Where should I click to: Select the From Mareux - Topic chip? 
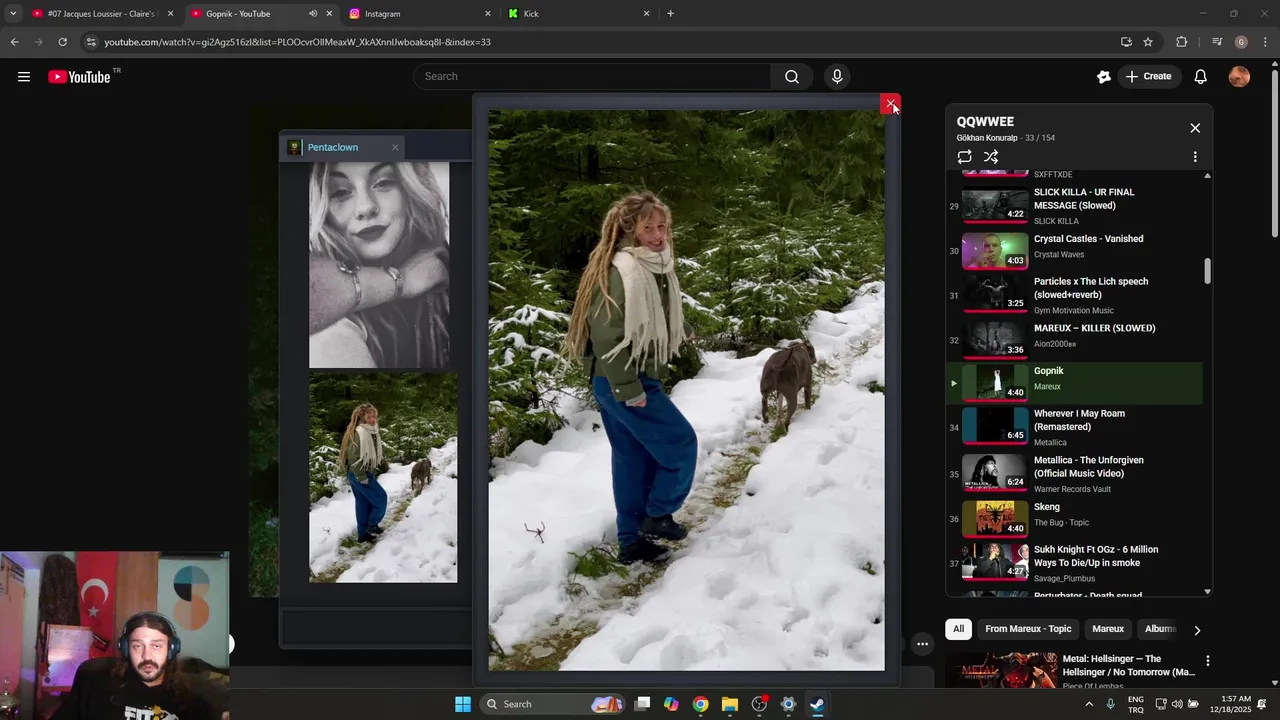tap(1028, 629)
